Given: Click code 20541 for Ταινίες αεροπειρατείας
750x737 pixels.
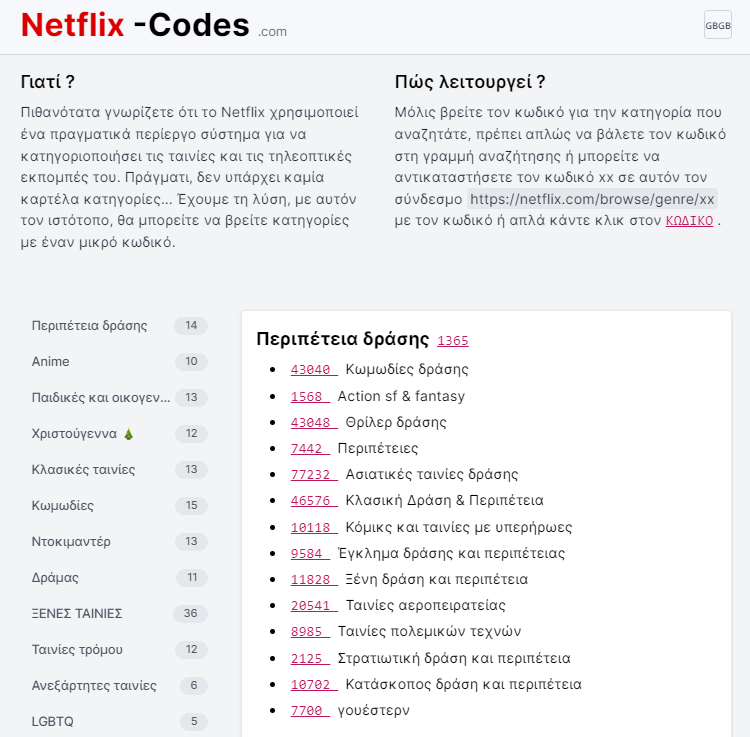Looking at the screenshot, I should (314, 605).
